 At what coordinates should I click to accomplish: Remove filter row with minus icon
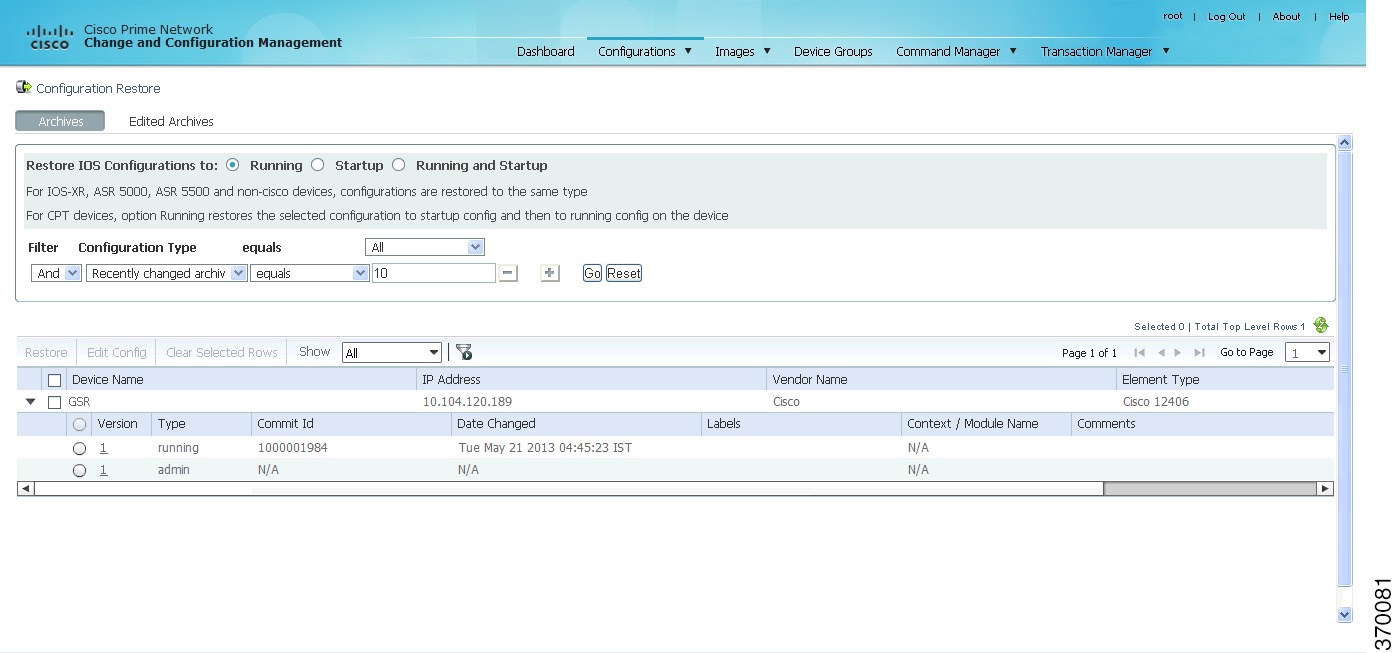(508, 273)
